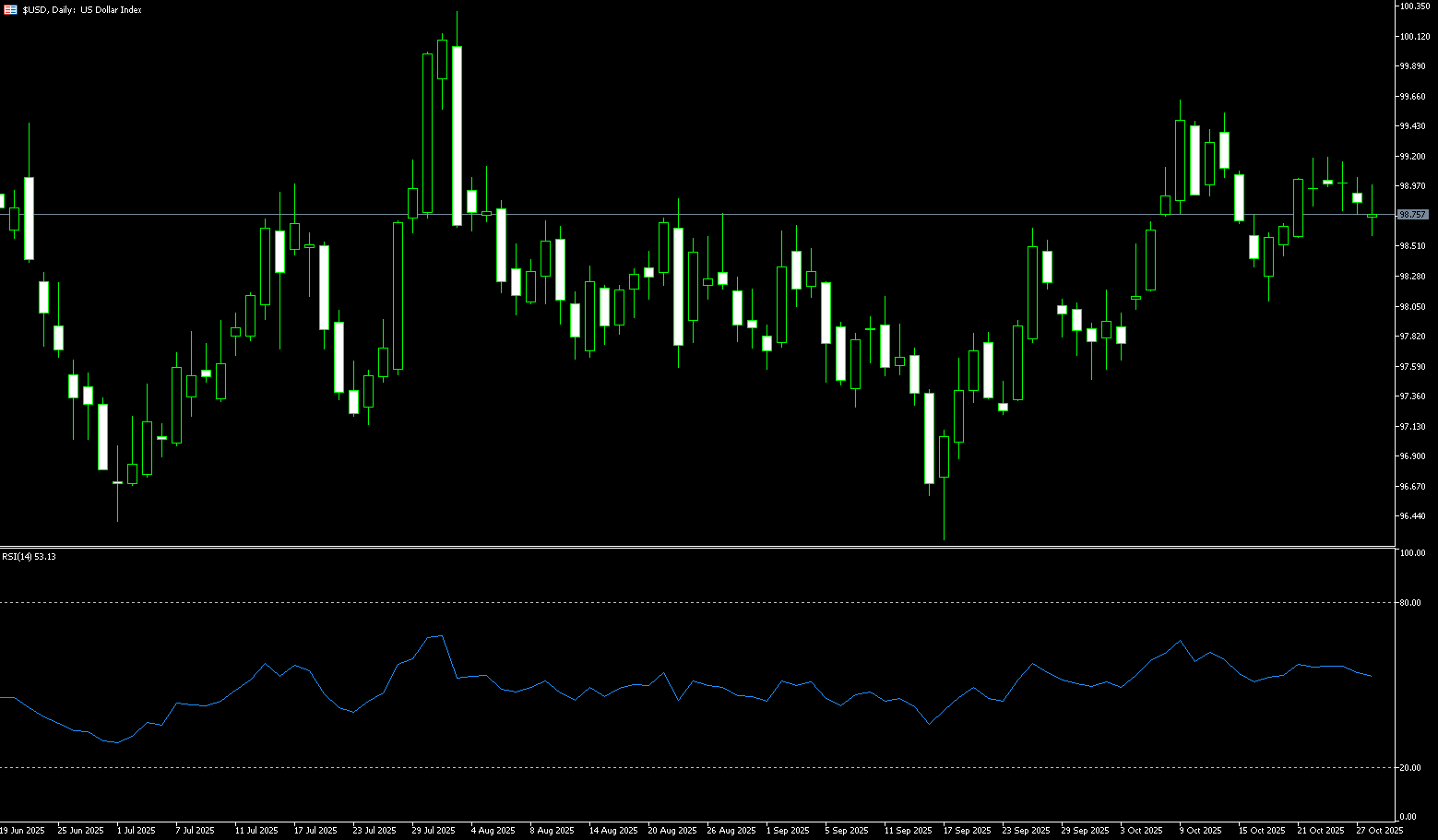The width and height of the screenshot is (1438, 840).
Task: Click the RSI line's highest peak in late July
Action: [442, 635]
